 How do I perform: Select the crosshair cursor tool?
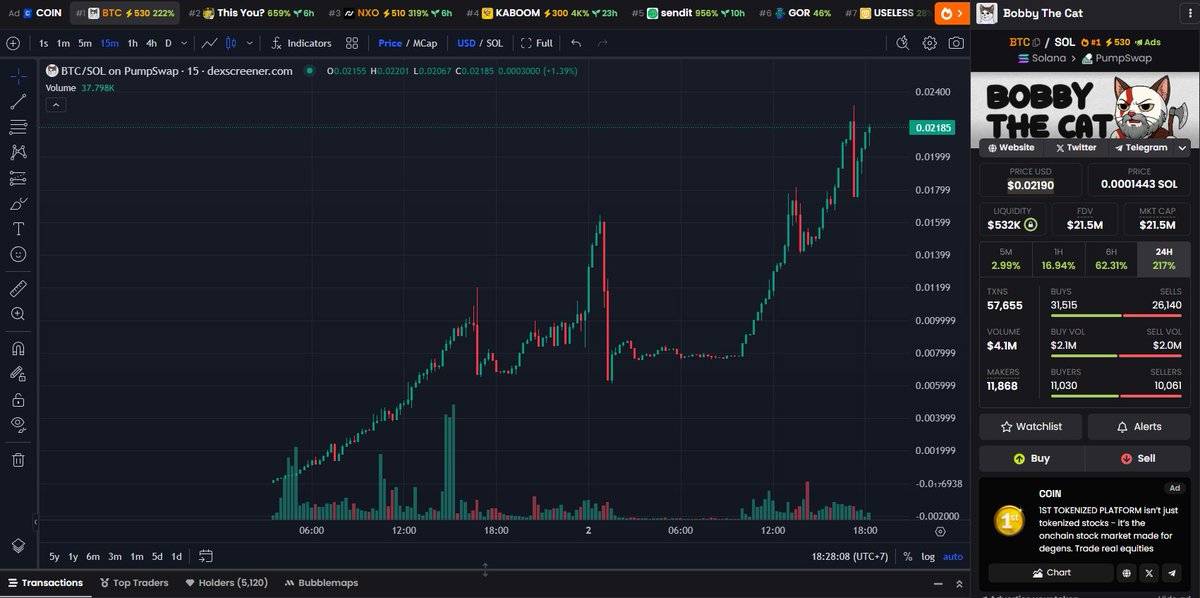click(x=18, y=76)
